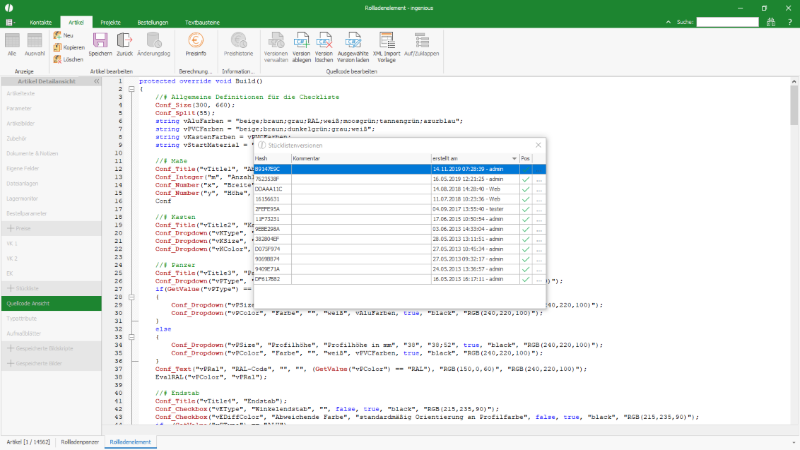The width and height of the screenshot is (800, 450).
Task: Show all articles with Alle icon
Action: [12, 44]
